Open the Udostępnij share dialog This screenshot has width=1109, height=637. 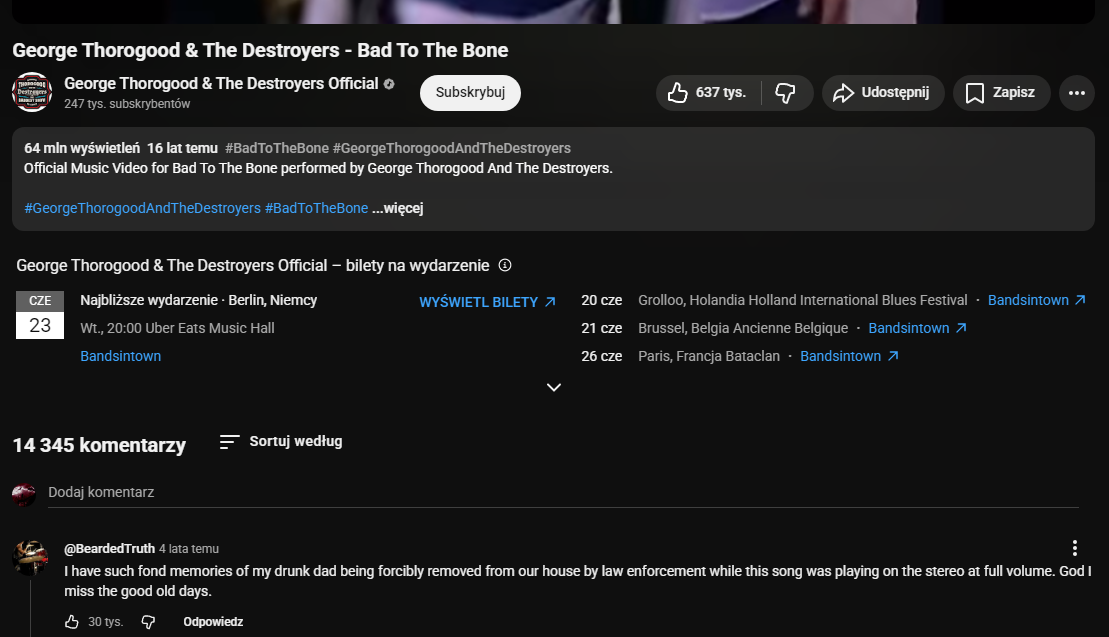(x=883, y=93)
